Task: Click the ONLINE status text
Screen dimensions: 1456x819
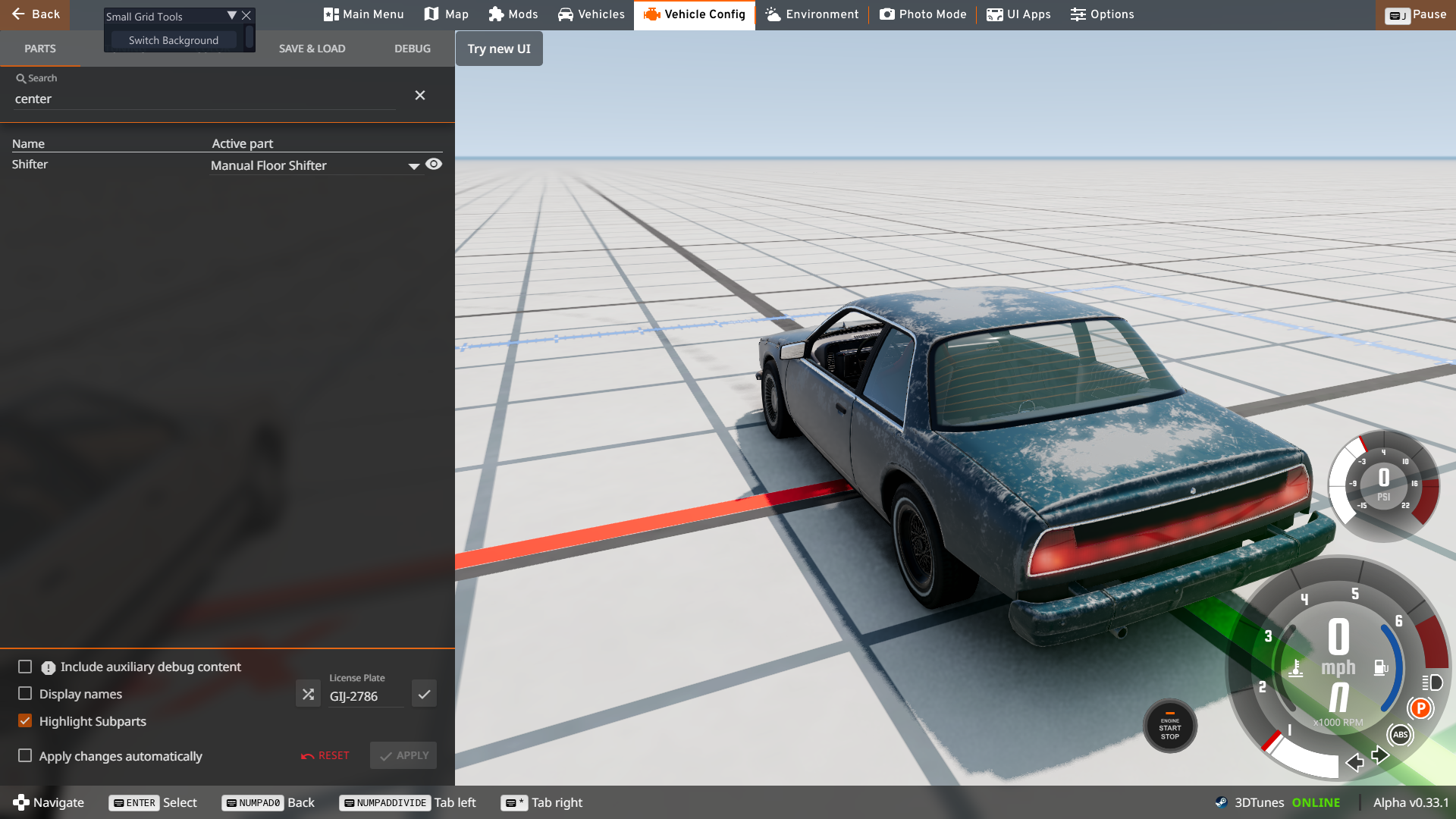Action: [1316, 802]
